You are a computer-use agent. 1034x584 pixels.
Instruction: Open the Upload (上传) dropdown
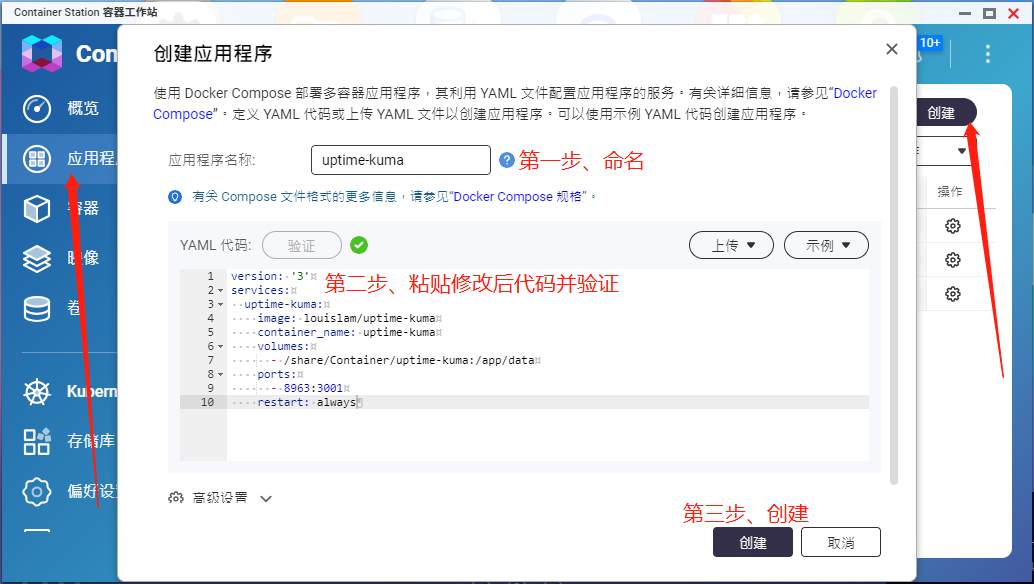[x=731, y=245]
